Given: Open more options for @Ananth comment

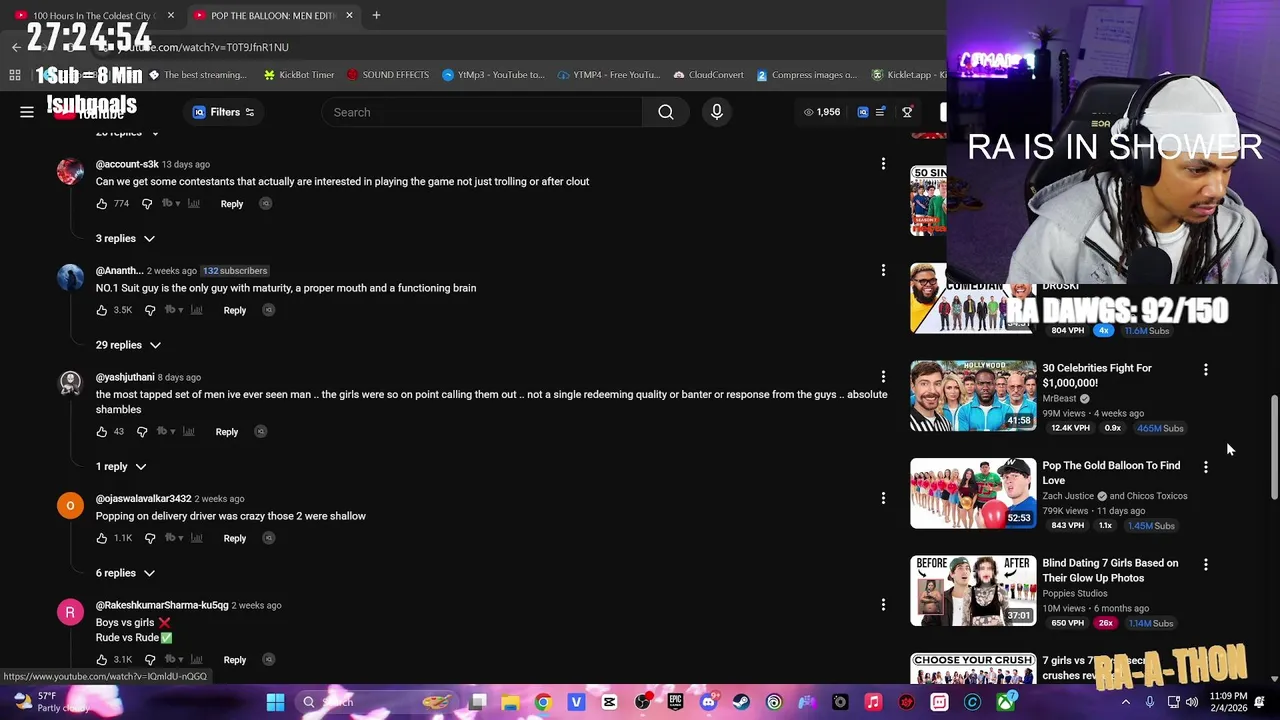Looking at the screenshot, I should 883,270.
